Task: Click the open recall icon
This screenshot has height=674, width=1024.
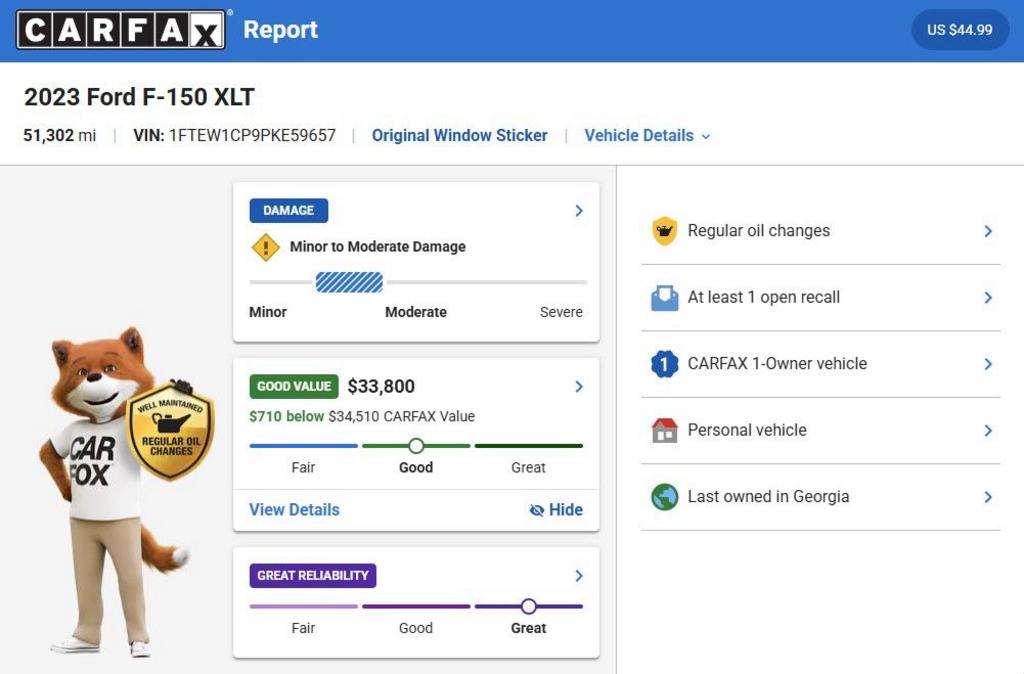Action: coord(665,298)
